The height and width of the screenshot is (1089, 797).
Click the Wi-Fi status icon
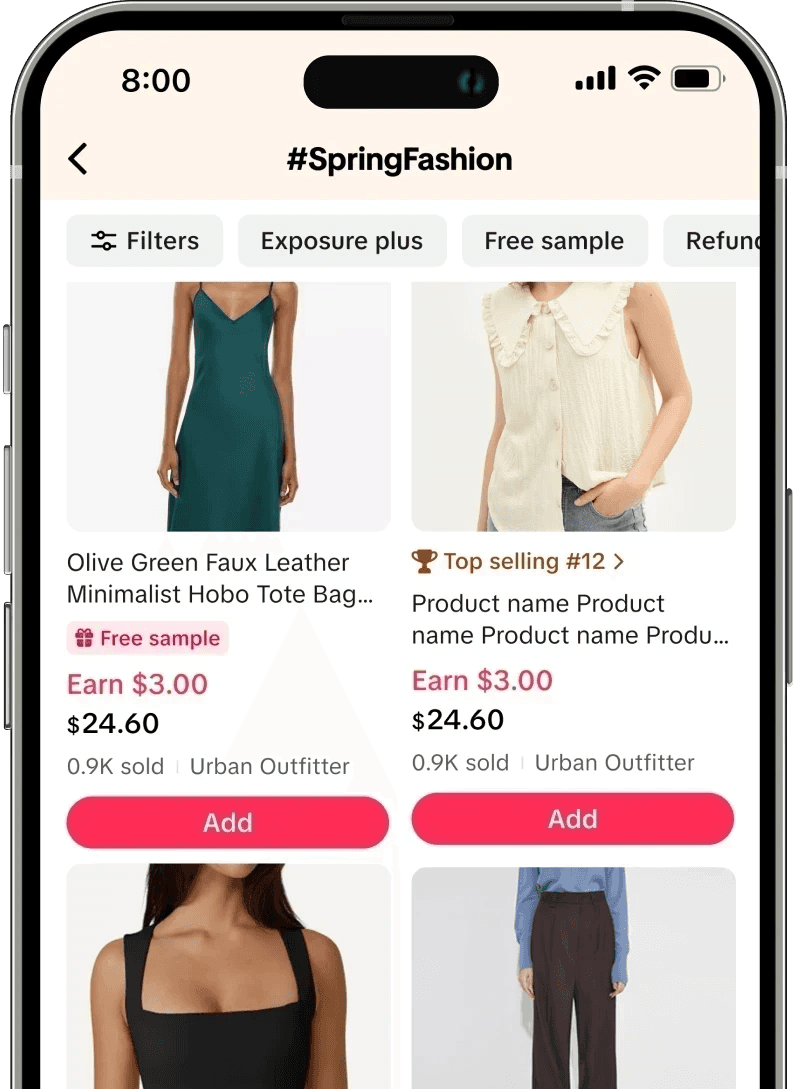(x=644, y=78)
